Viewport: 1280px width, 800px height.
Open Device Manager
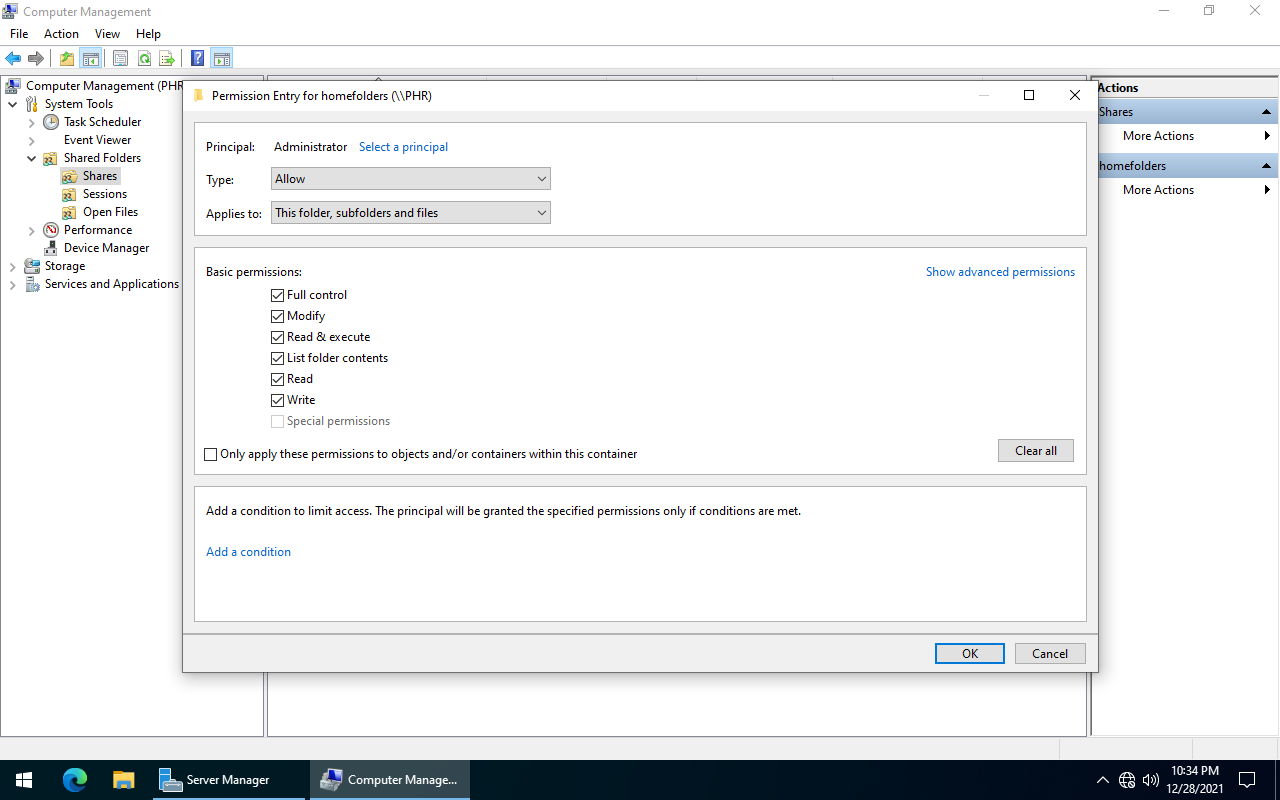point(107,247)
